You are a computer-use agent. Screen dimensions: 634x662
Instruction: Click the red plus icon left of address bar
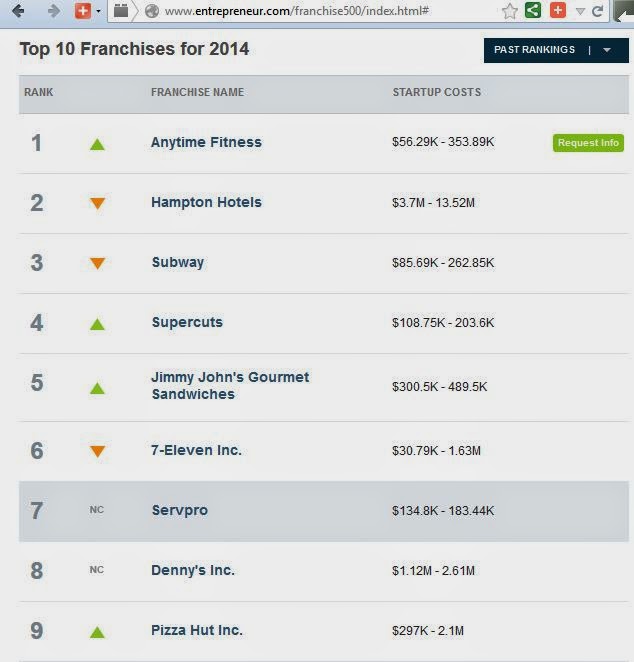[83, 11]
